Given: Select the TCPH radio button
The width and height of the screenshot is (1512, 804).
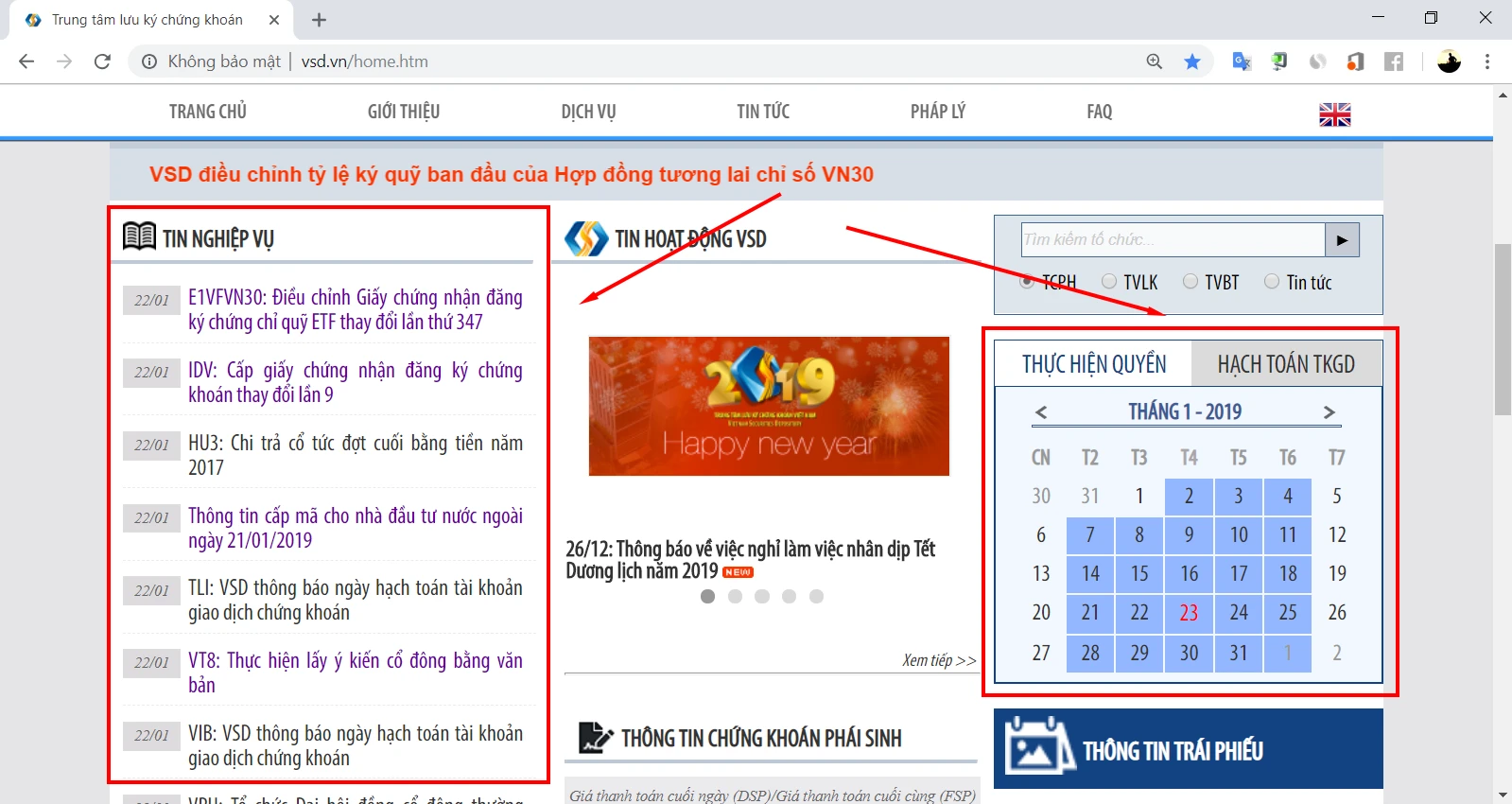Looking at the screenshot, I should click(x=1027, y=282).
